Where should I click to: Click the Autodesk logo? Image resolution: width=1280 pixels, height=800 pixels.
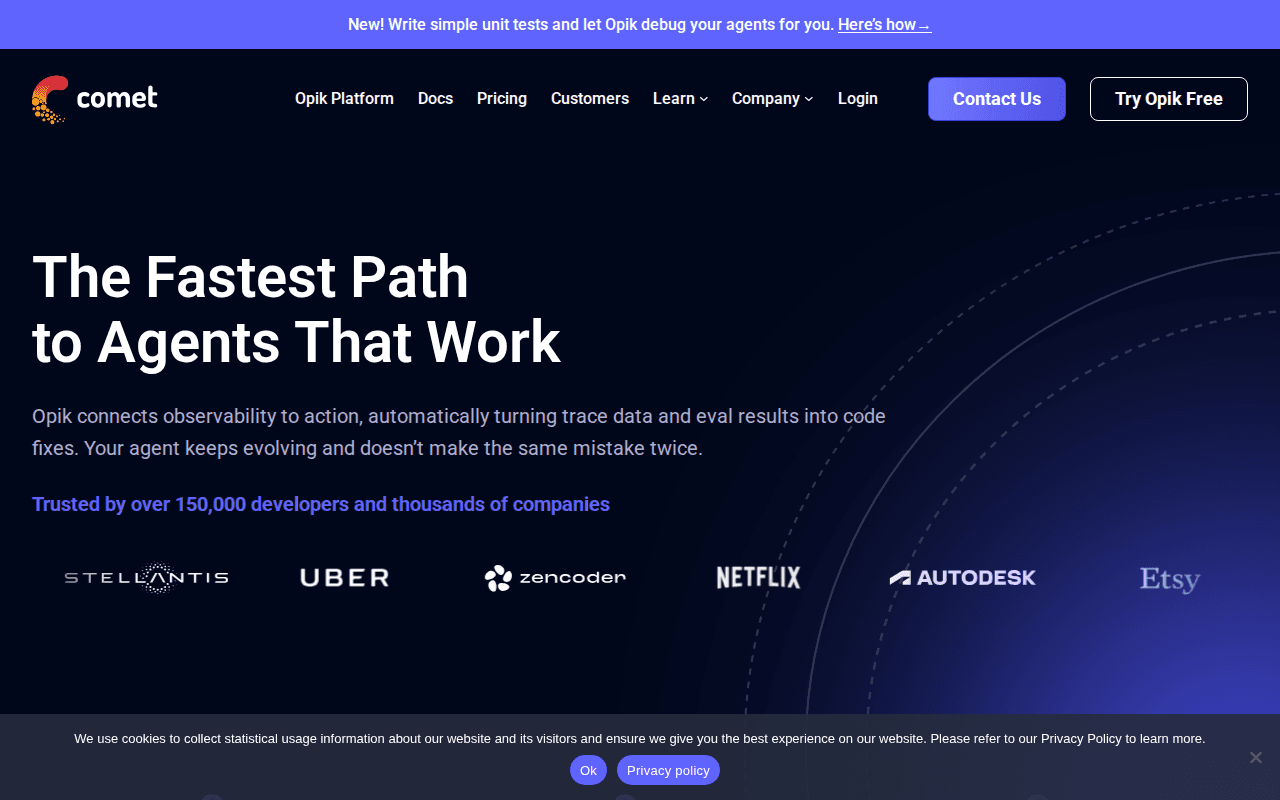coord(963,577)
